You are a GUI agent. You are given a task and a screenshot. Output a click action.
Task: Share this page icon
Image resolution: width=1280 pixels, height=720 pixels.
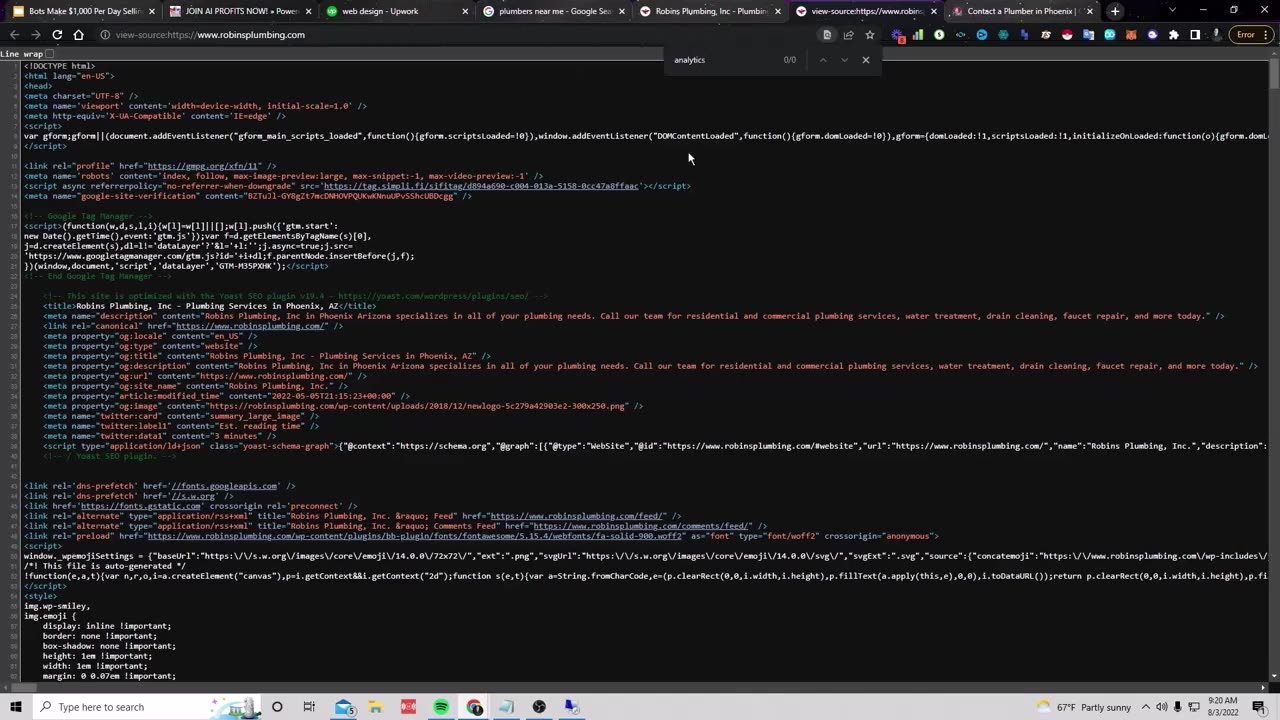[848, 35]
